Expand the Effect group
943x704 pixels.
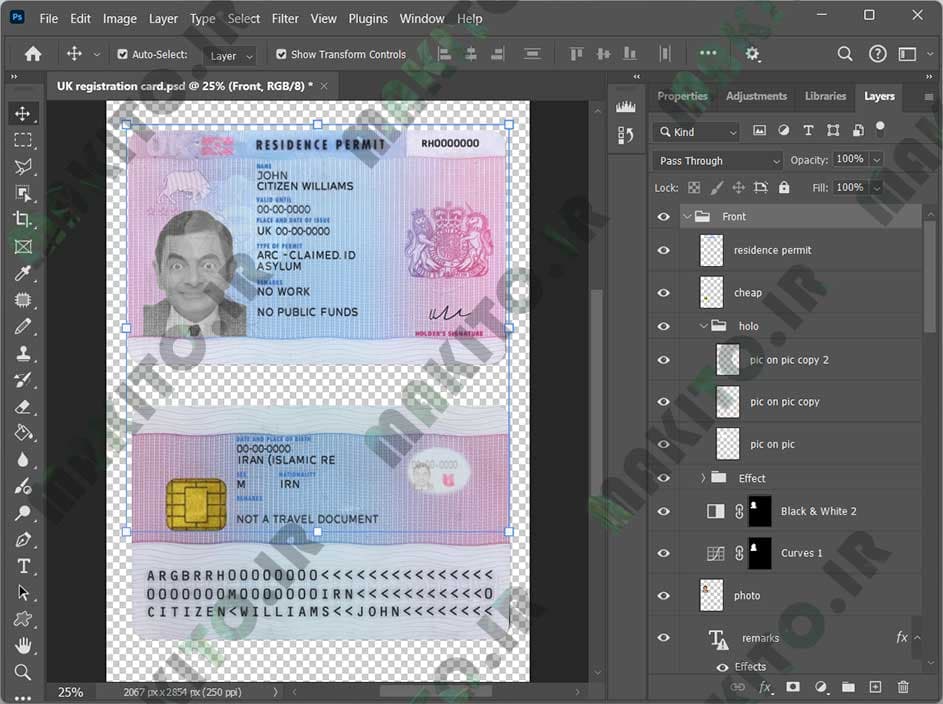(x=703, y=478)
